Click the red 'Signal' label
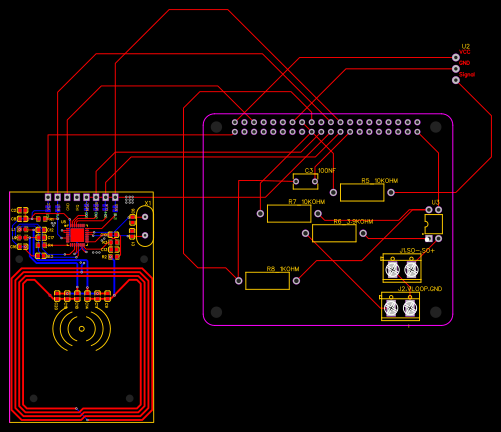 [x=467, y=74]
